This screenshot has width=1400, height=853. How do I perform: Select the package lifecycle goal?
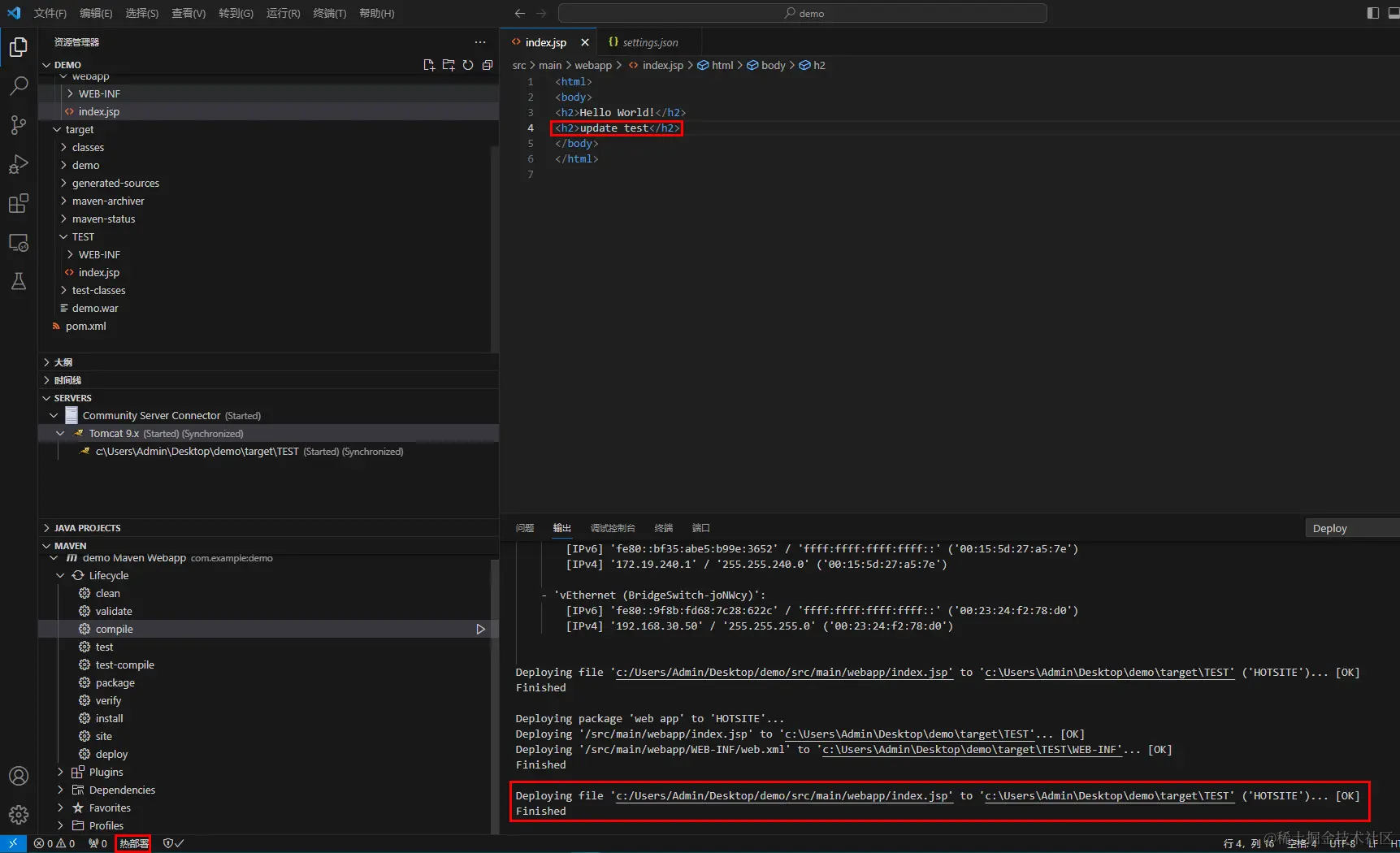(x=115, y=682)
